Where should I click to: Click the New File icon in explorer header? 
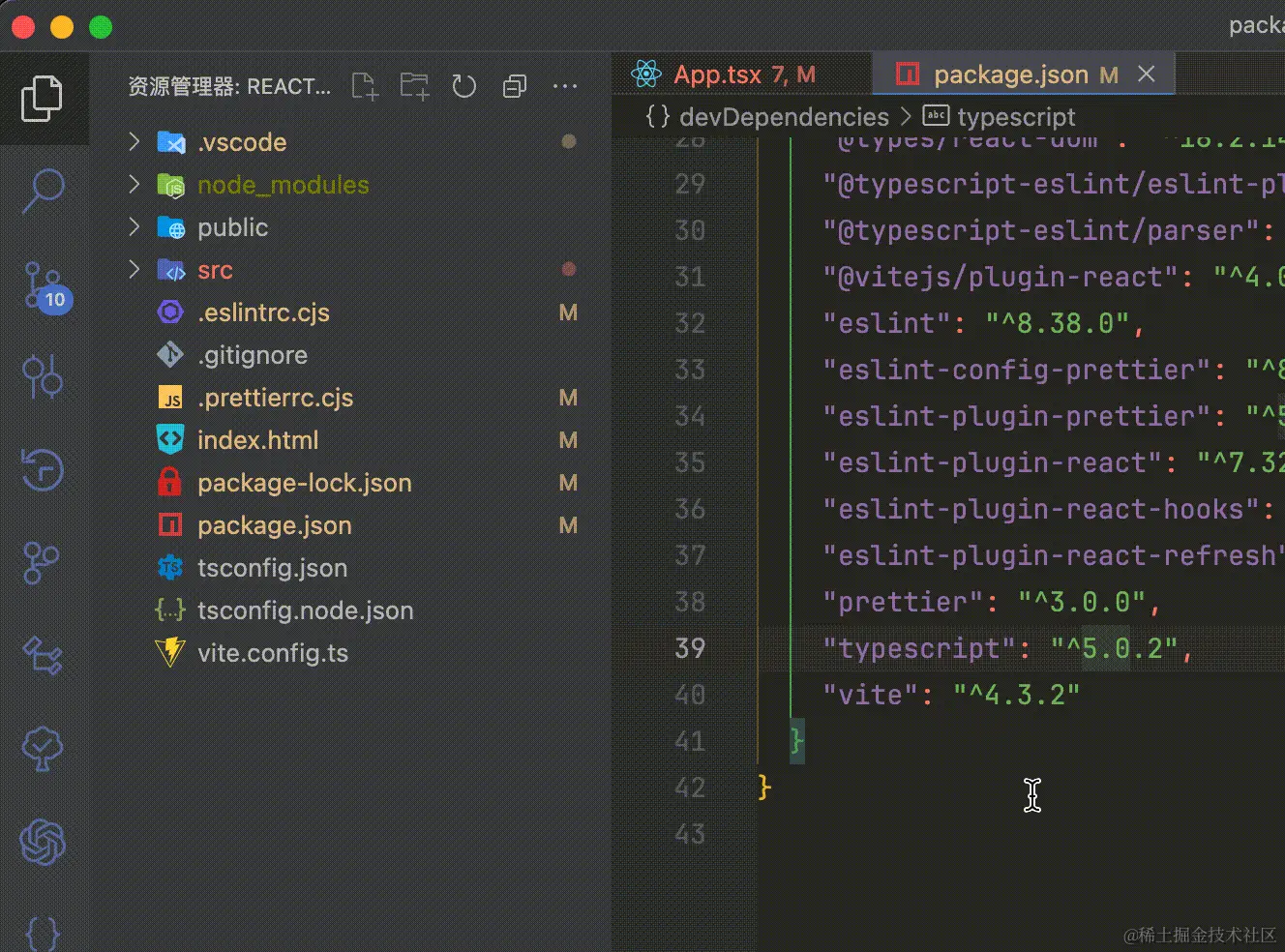pos(365,86)
